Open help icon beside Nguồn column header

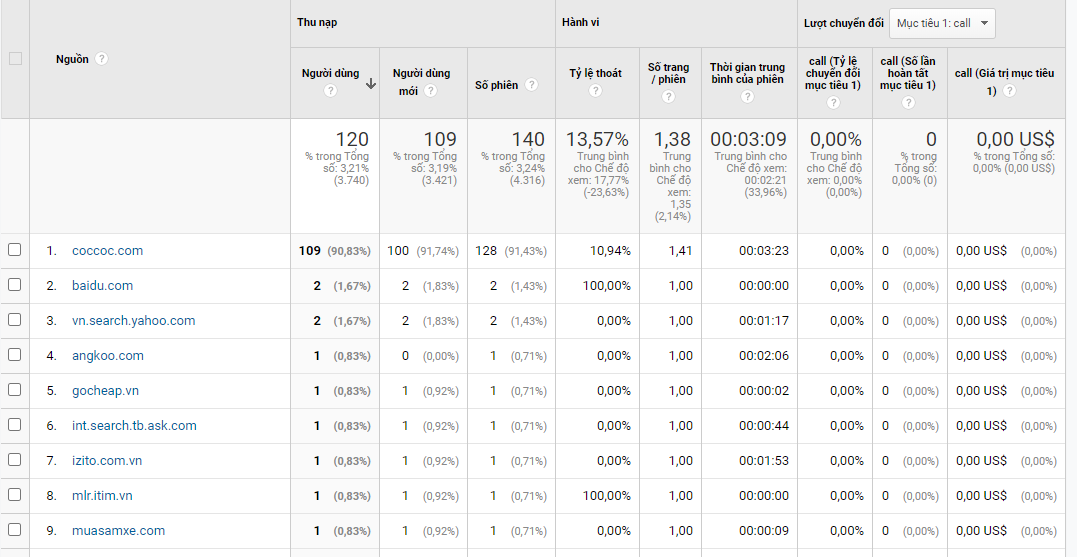click(102, 59)
